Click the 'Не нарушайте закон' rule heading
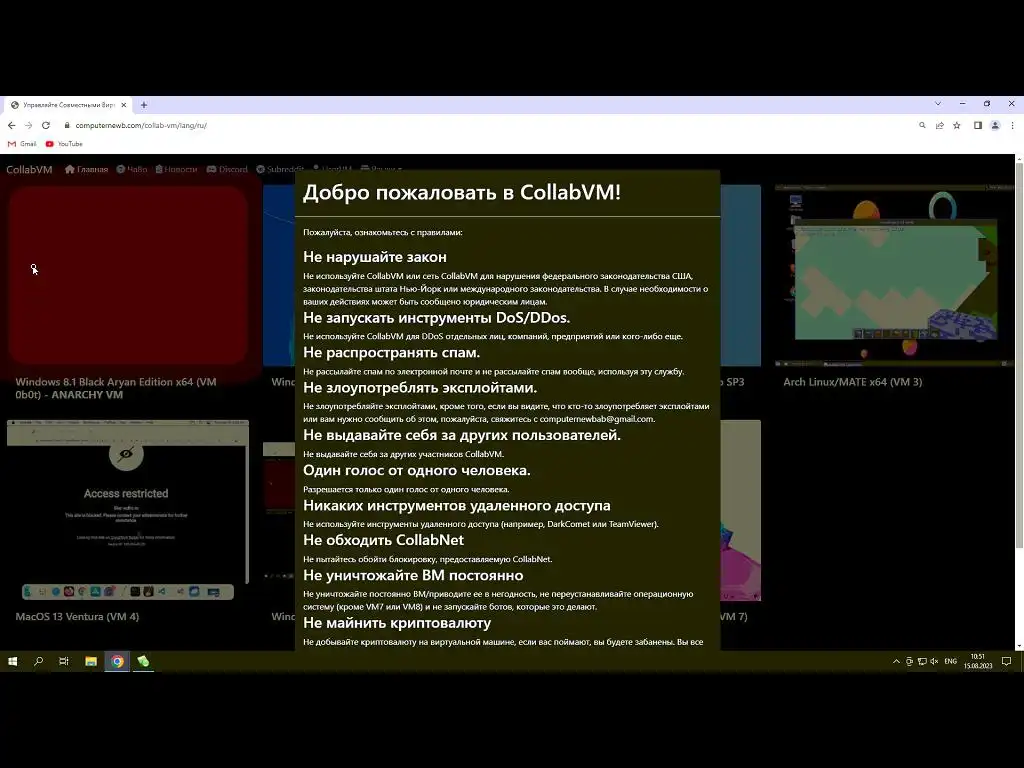The height and width of the screenshot is (768, 1024). 375,257
